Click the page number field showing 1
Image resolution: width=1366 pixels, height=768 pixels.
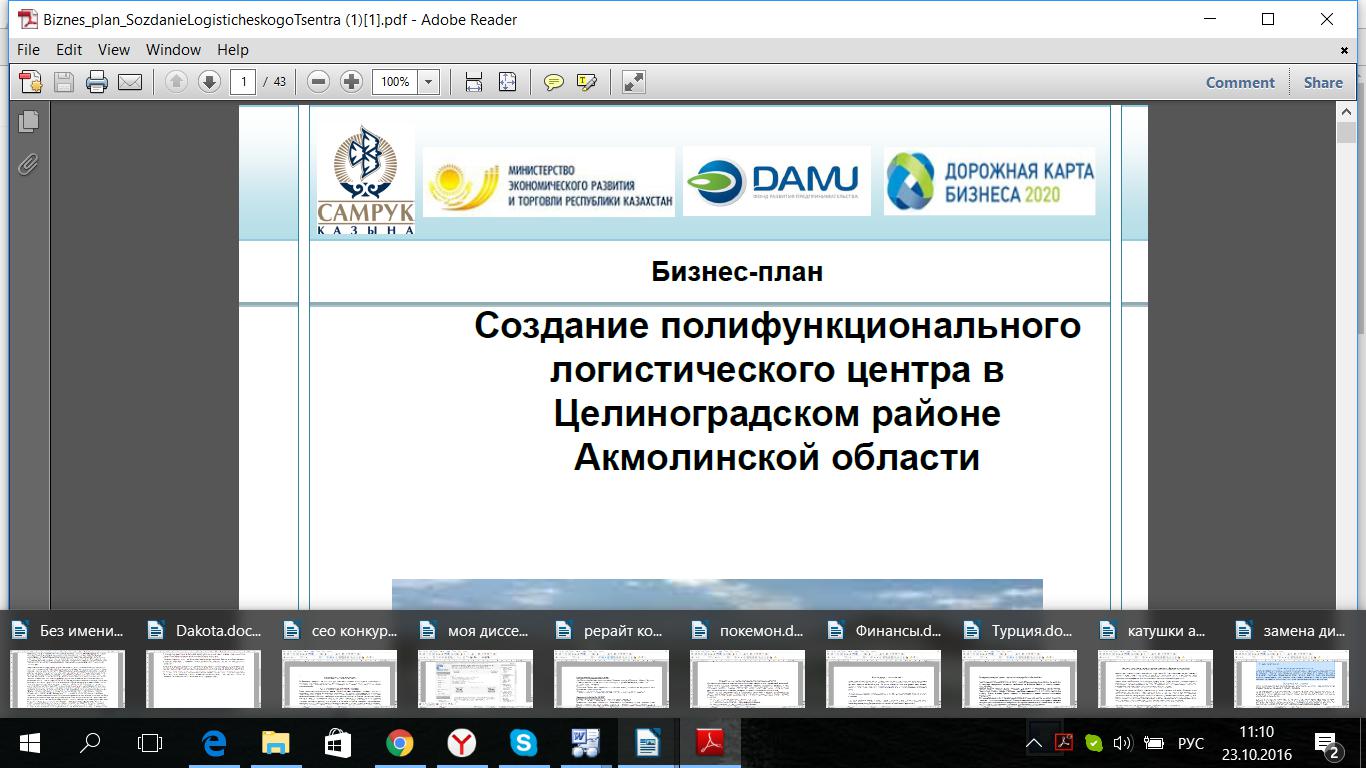coord(243,82)
